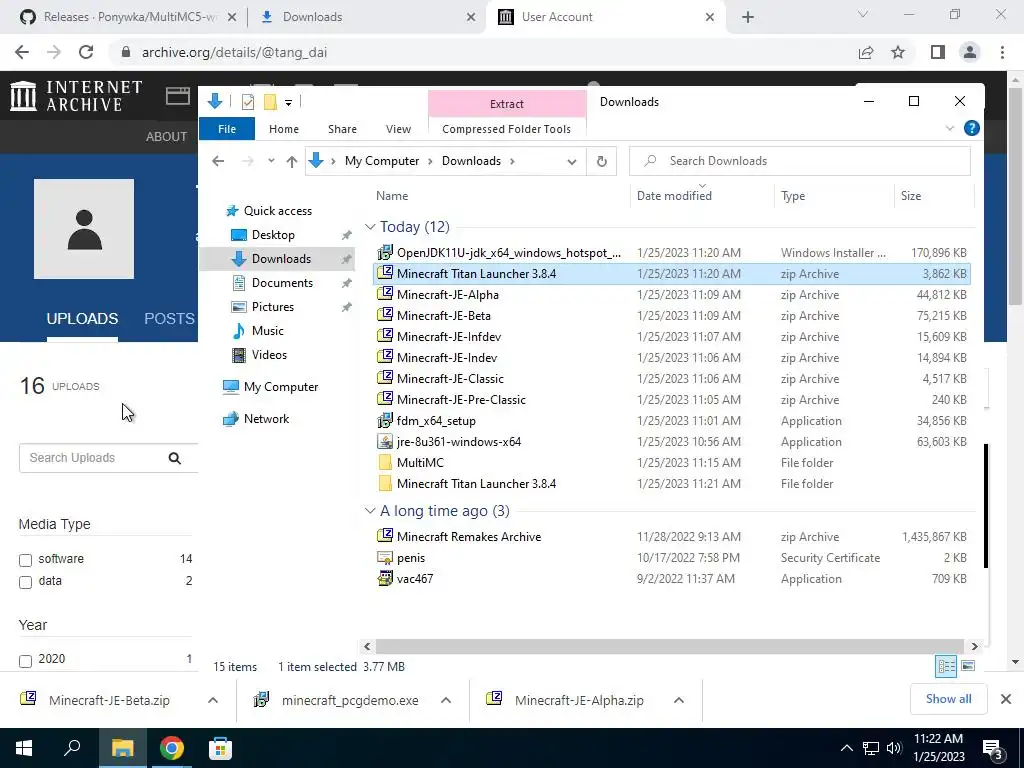This screenshot has height=768, width=1024.
Task: Tick the data media type checkbox
Action: click(x=25, y=582)
